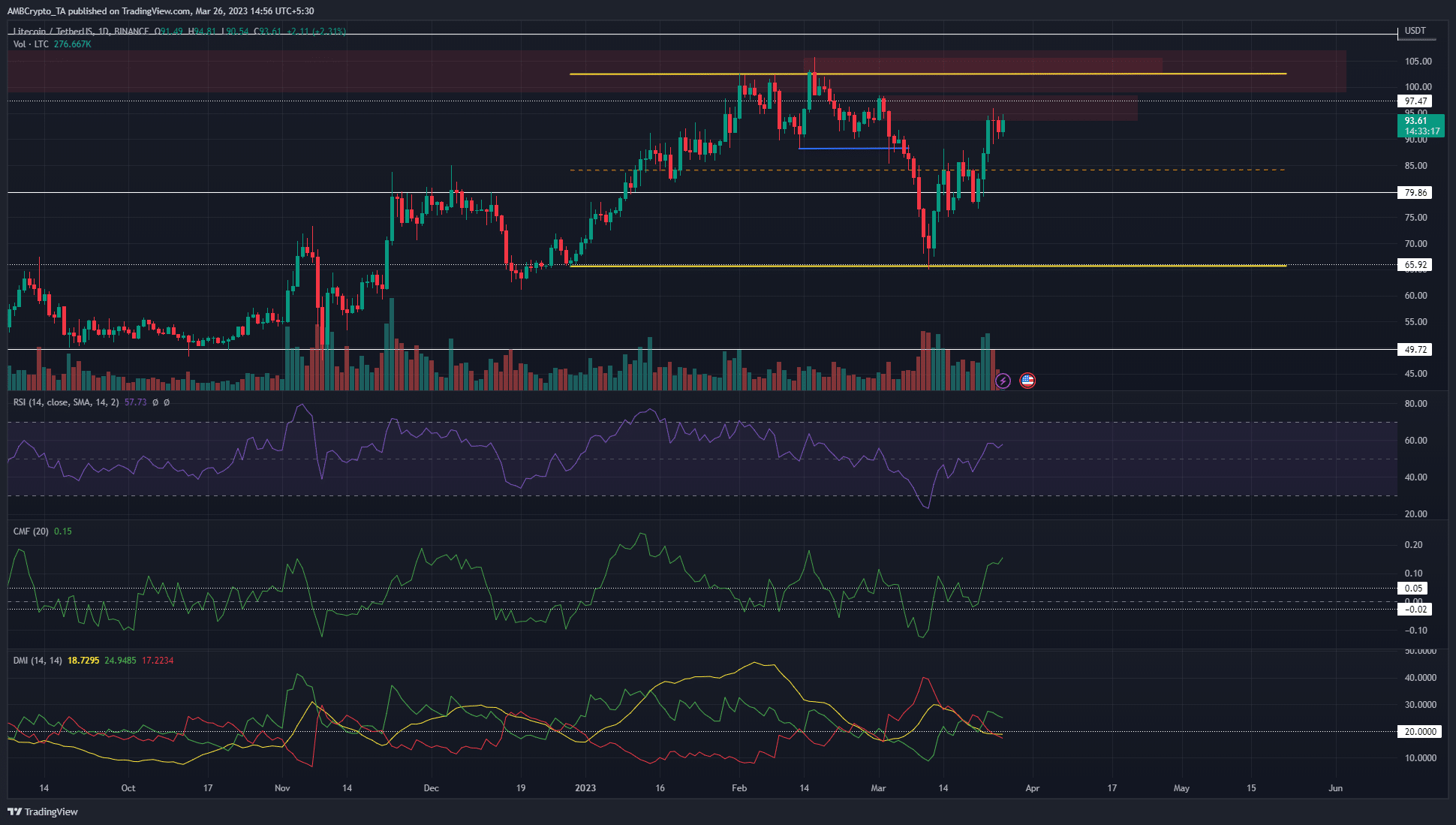Open the US flag economic event icon
Image resolution: width=1456 pixels, height=825 pixels.
click(1027, 381)
